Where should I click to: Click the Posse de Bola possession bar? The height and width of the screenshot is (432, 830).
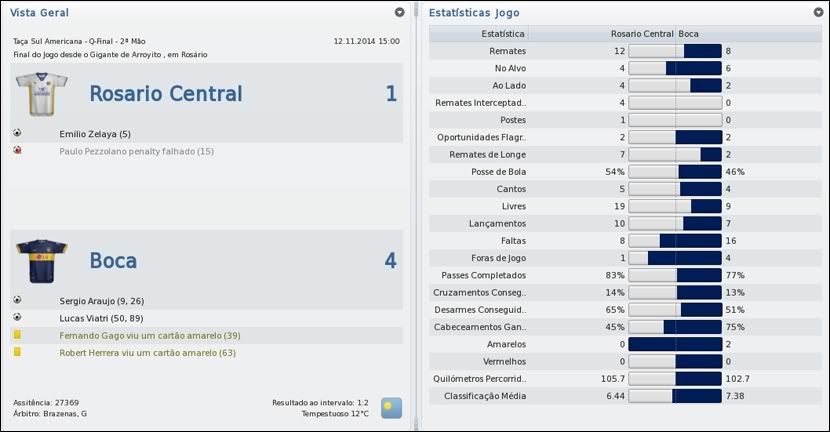[x=675, y=172]
